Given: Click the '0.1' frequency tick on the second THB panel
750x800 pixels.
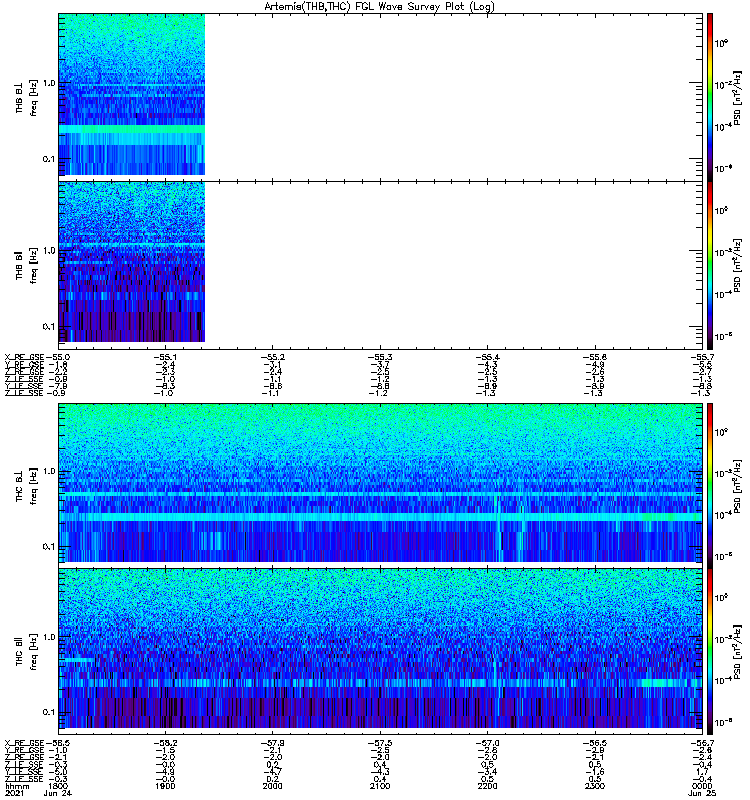Looking at the screenshot, I should (x=49, y=327).
